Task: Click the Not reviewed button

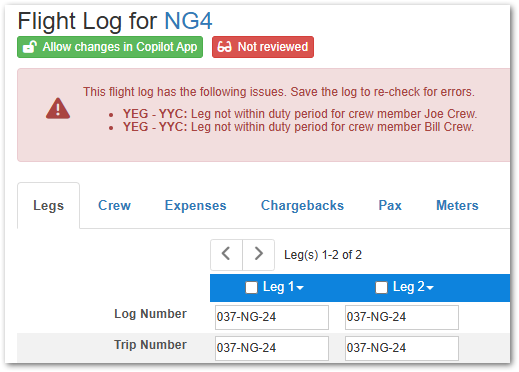Action: [263, 47]
